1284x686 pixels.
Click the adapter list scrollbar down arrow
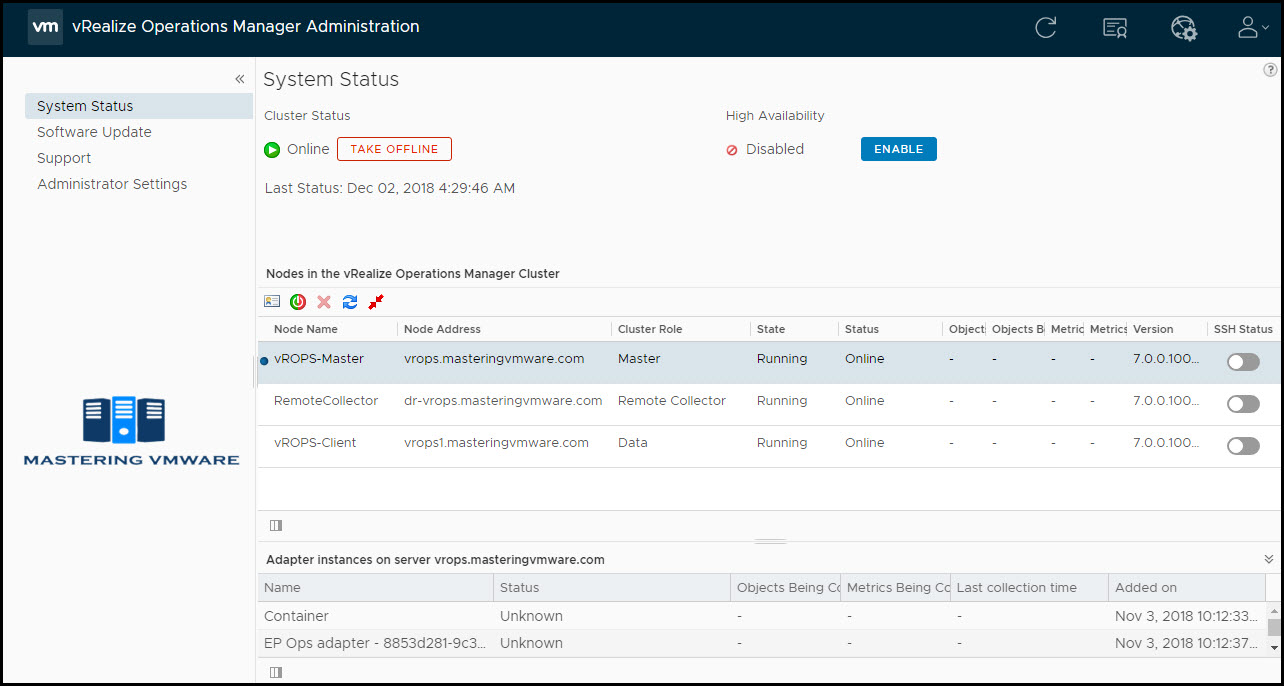(x=1274, y=648)
